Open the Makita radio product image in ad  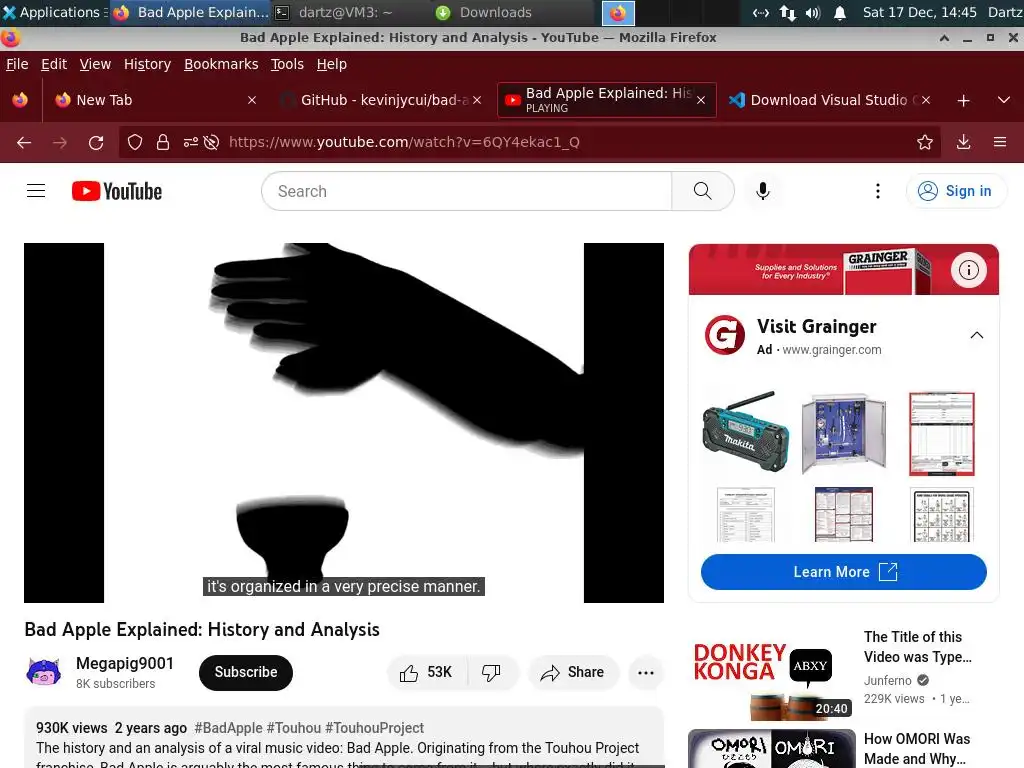coord(745,432)
